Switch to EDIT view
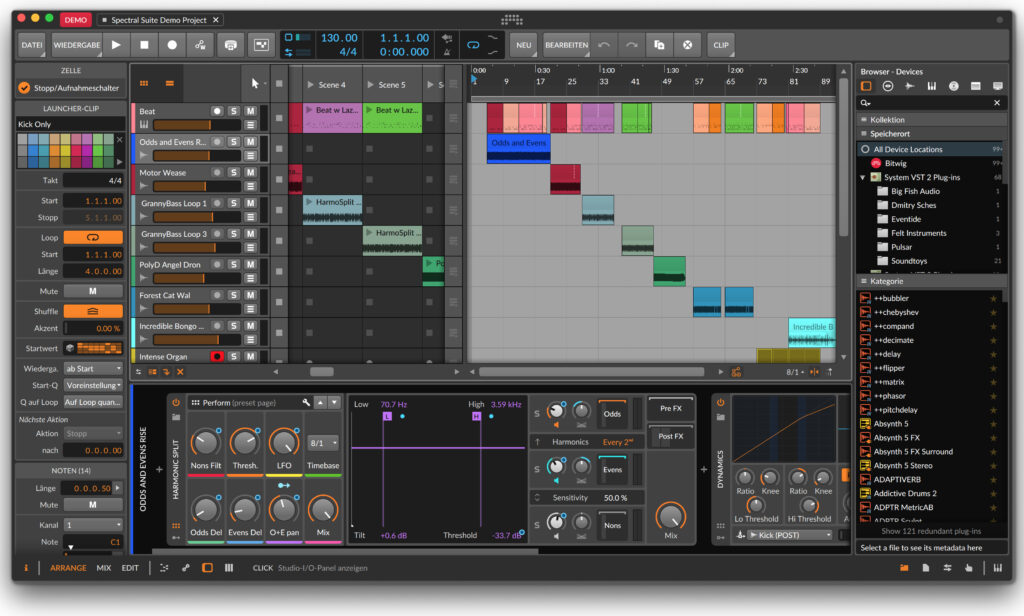The width and height of the screenshot is (1024, 616). [130, 568]
